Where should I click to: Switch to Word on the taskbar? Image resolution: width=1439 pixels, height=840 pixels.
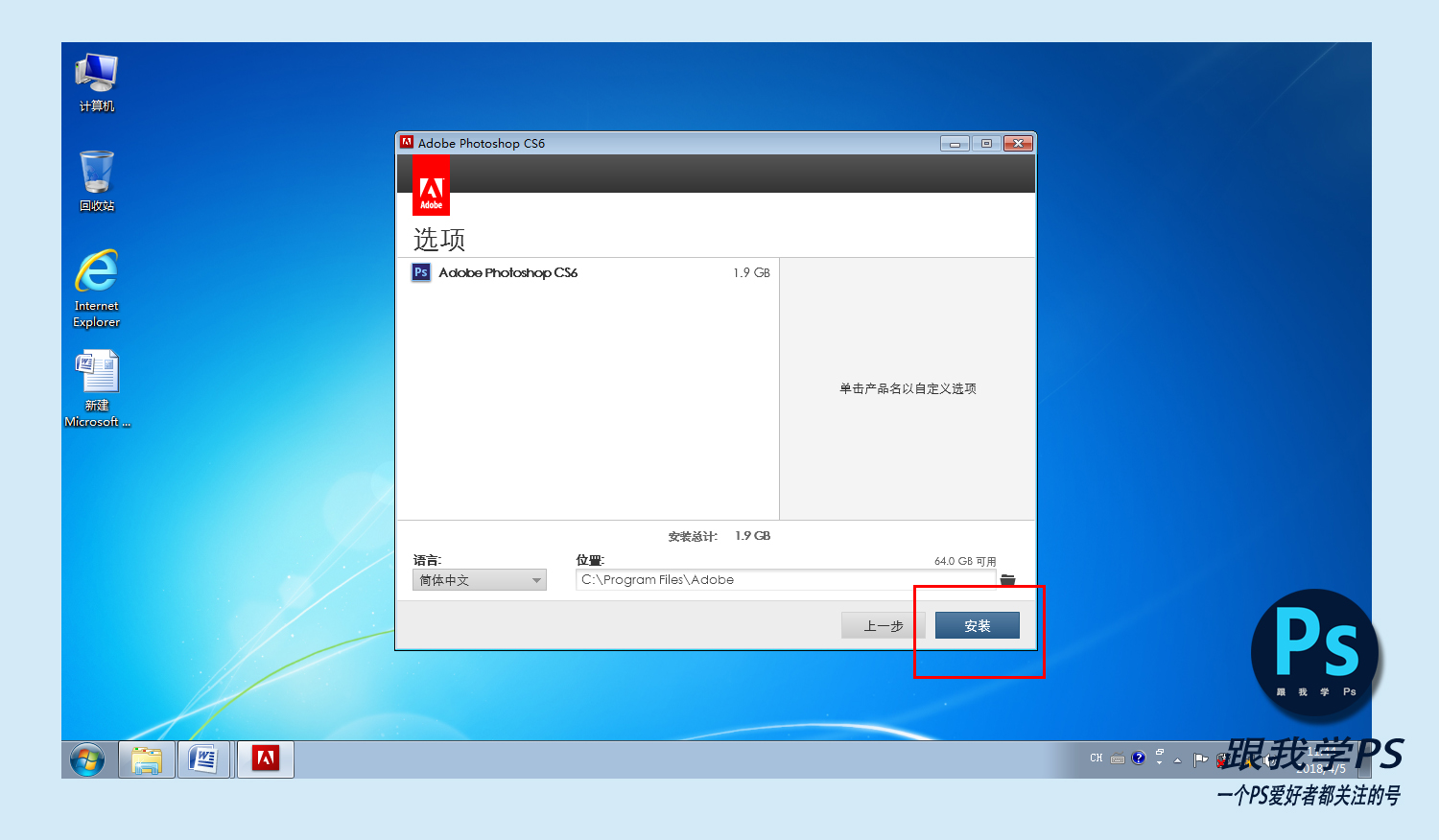click(x=204, y=759)
